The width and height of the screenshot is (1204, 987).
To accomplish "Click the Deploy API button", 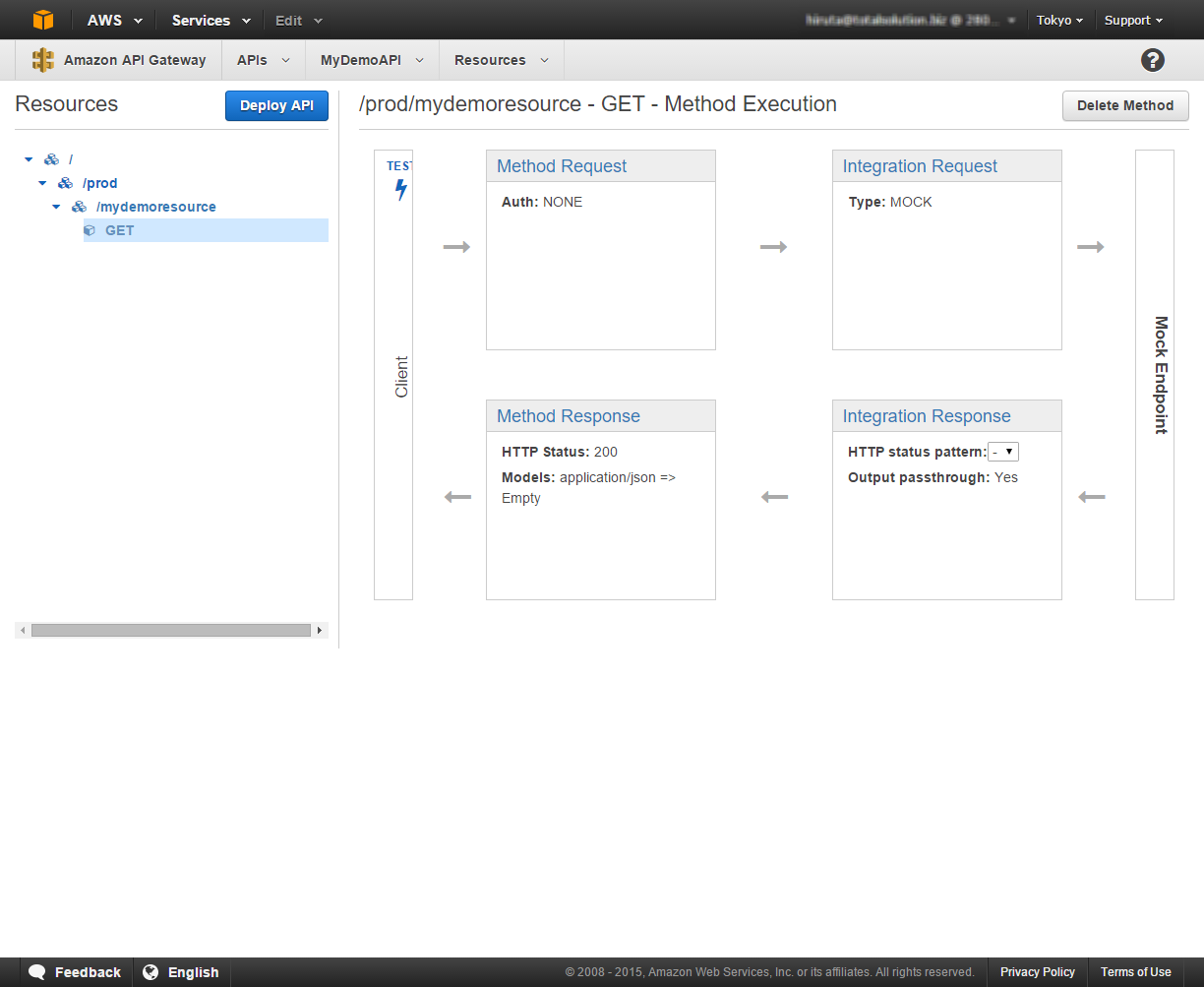I will (276, 105).
